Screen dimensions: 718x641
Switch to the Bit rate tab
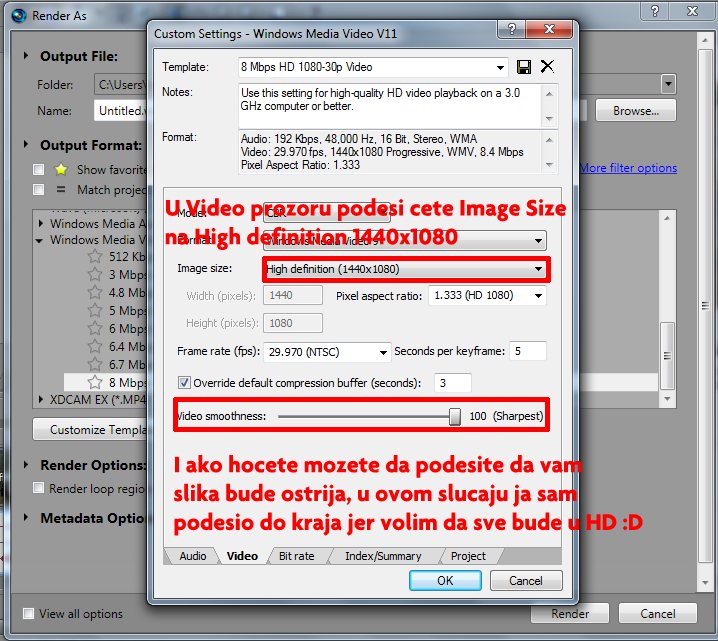(296, 556)
